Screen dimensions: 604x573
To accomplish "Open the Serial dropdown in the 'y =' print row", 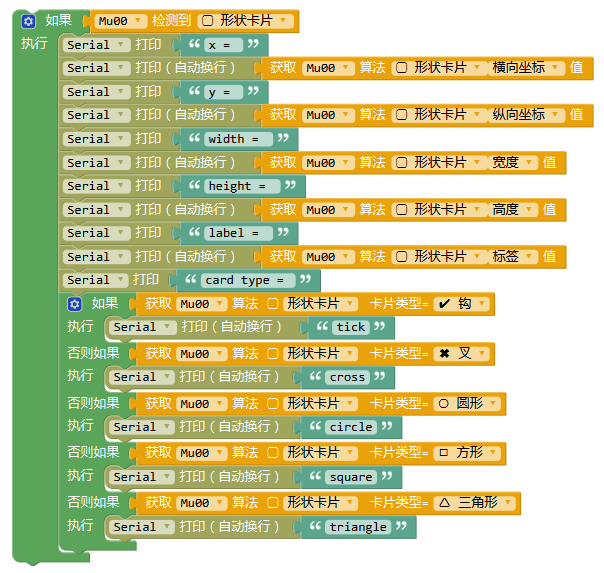I will 95,92.
